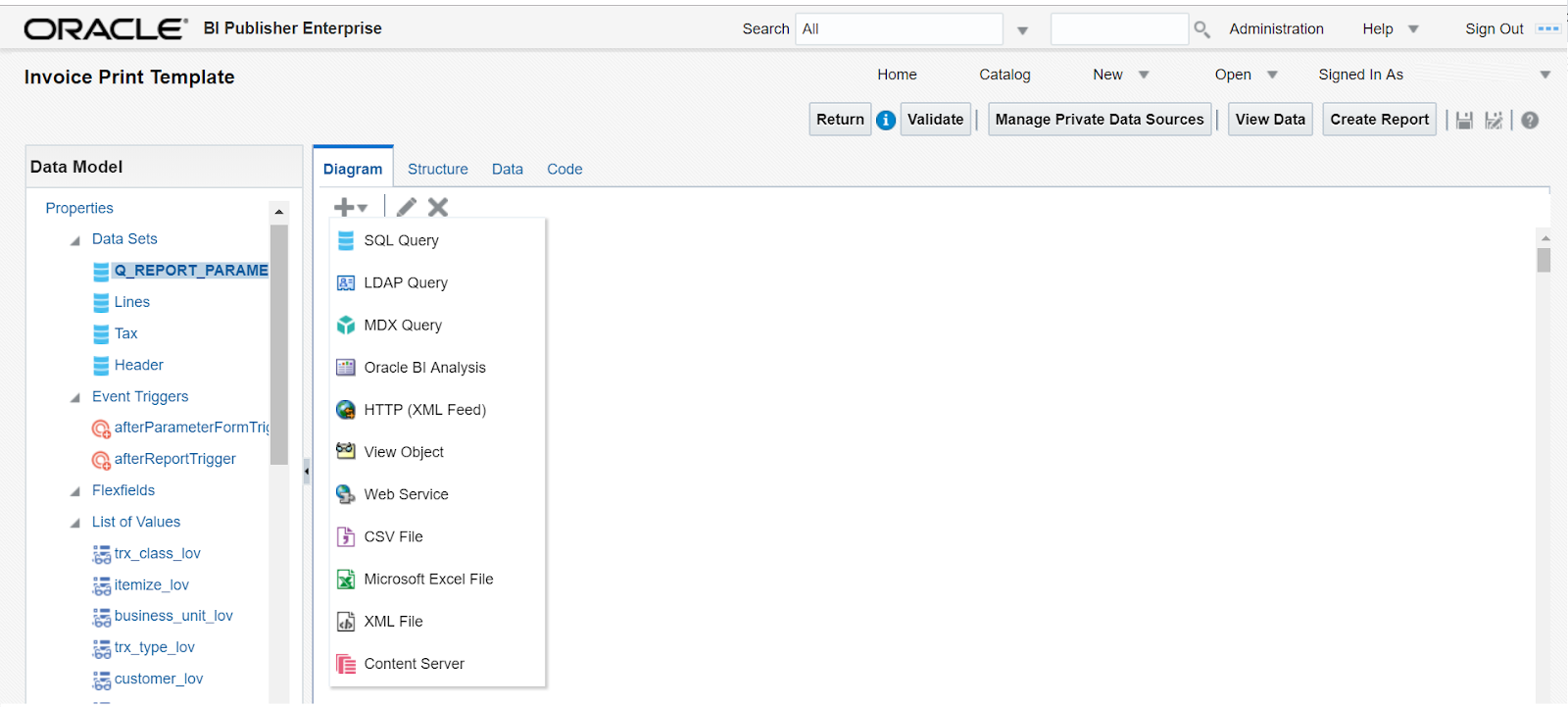Open the Search scope All dropdown

1022,30
